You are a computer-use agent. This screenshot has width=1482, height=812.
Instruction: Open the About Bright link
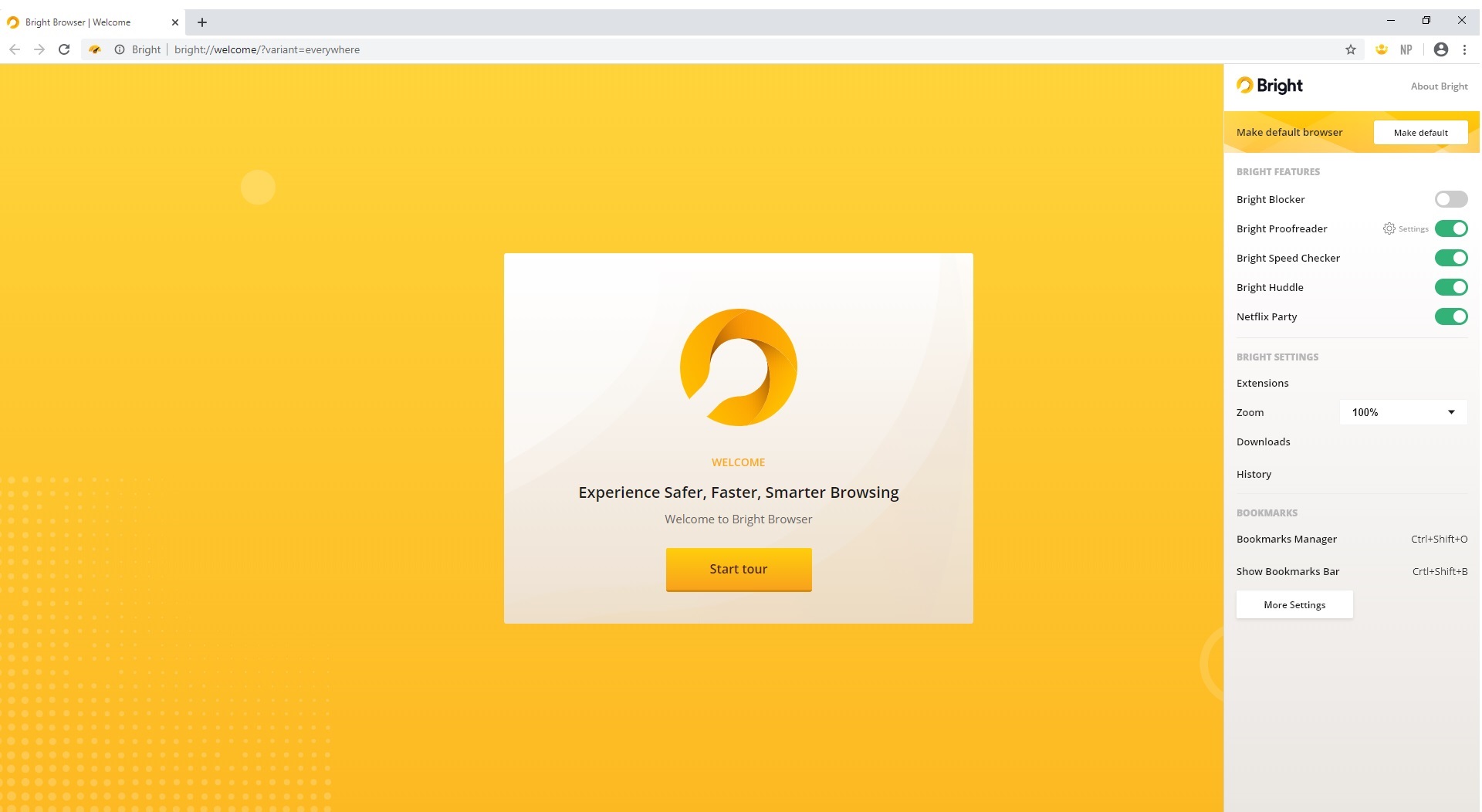click(1439, 86)
